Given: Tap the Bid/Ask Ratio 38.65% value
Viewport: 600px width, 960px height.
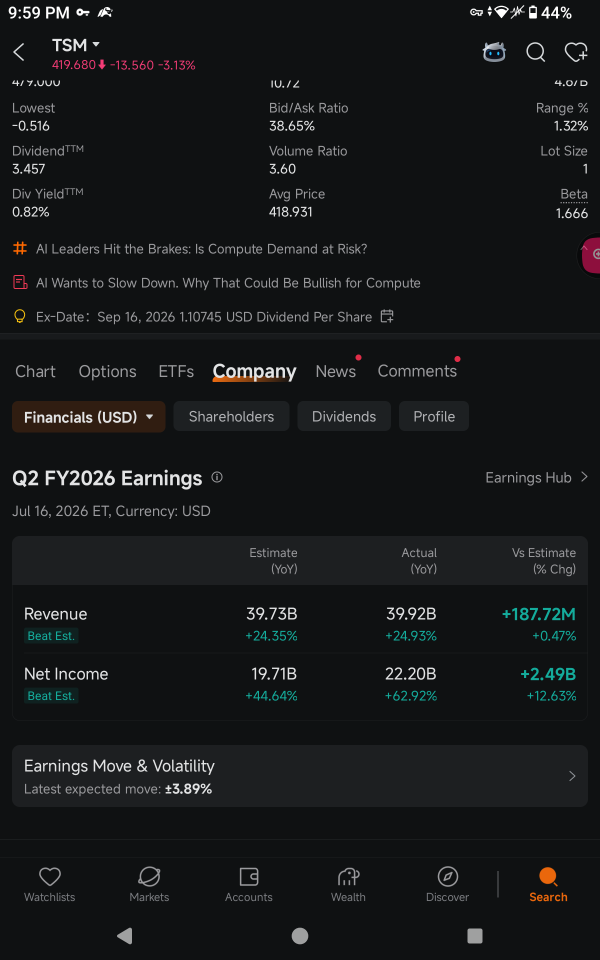Looking at the screenshot, I should point(292,126).
